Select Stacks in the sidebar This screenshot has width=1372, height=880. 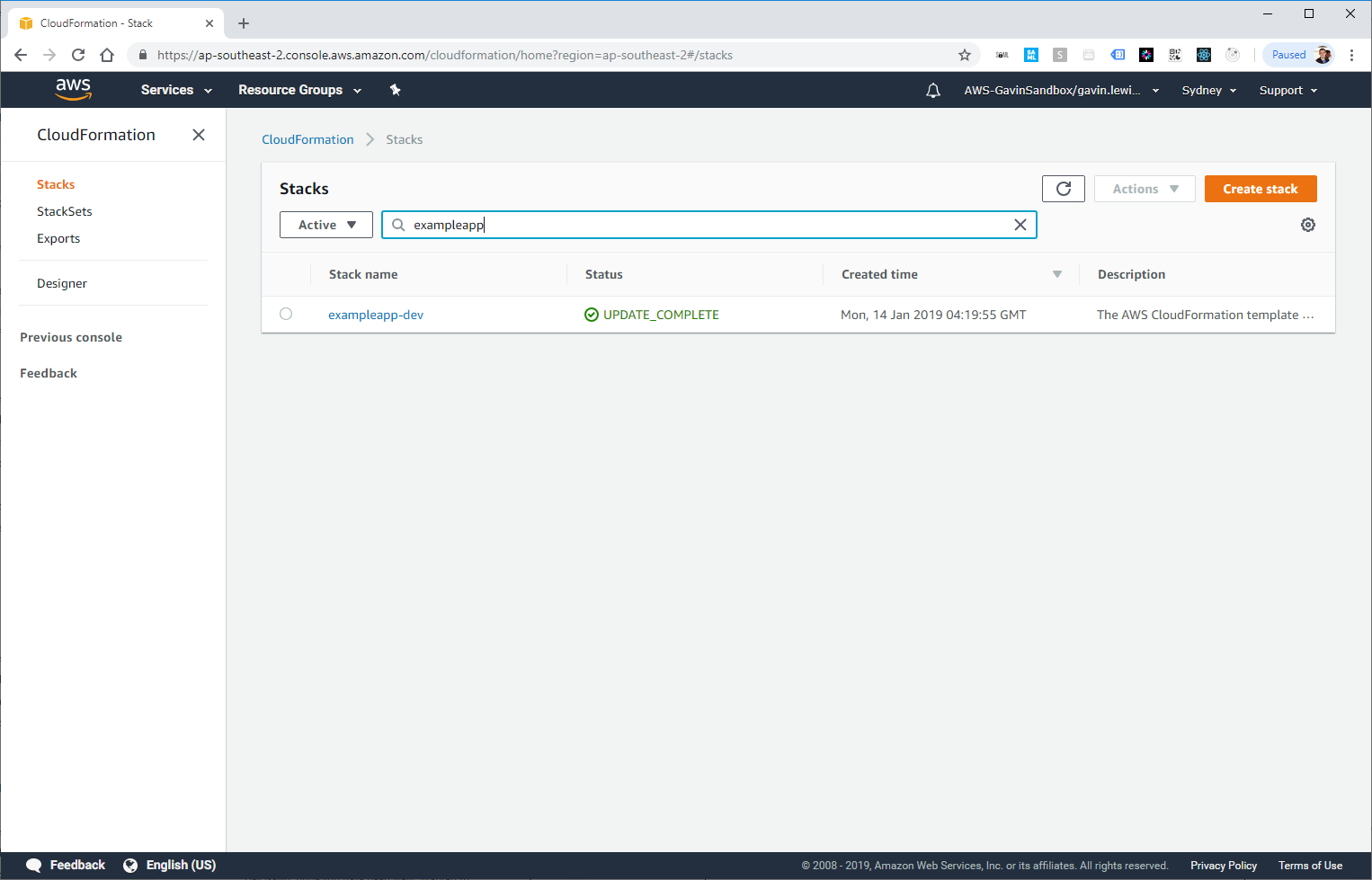coord(56,184)
